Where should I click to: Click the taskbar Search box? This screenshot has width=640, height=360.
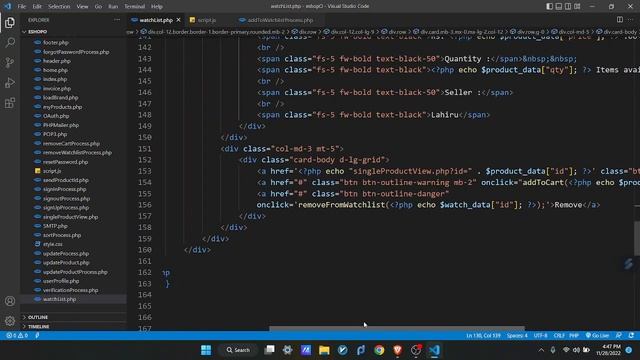point(238,350)
